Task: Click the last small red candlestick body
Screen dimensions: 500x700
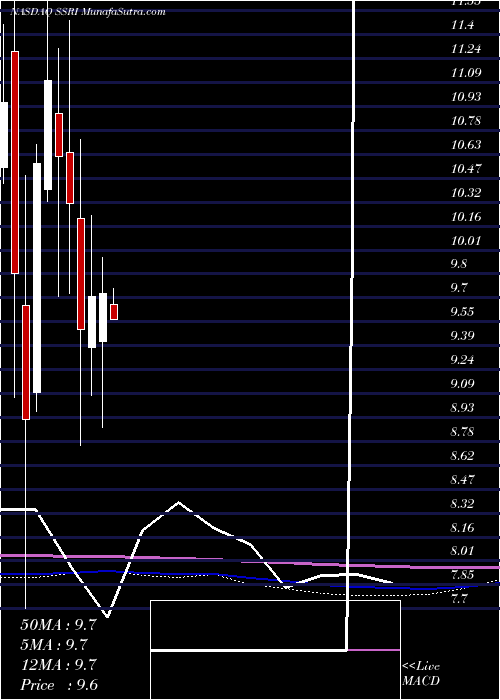Action: (x=114, y=312)
